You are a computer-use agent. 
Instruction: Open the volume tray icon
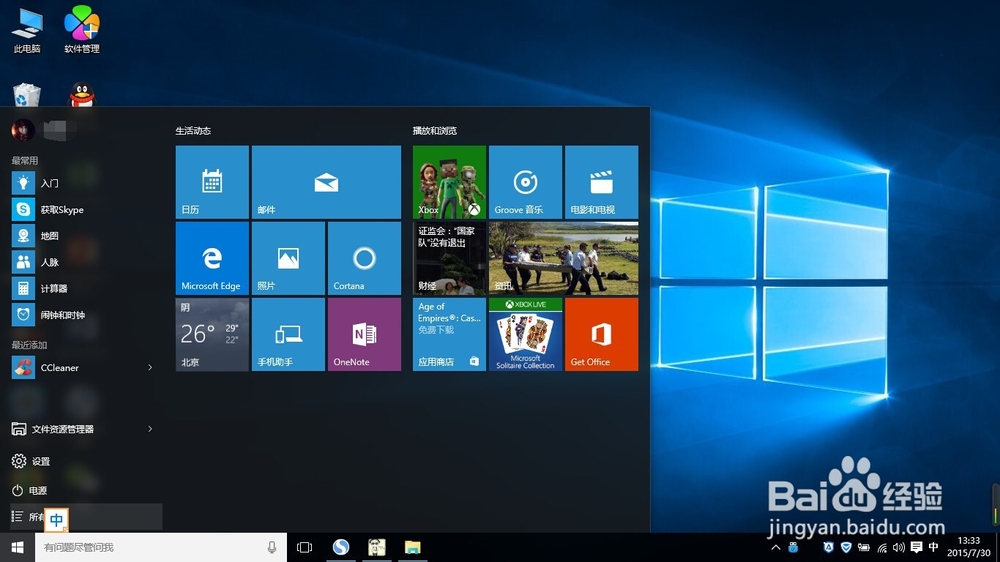(x=899, y=547)
